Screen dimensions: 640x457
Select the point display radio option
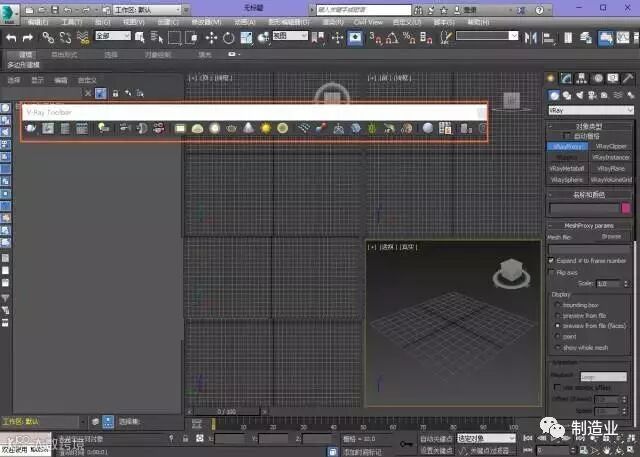[x=557, y=336]
